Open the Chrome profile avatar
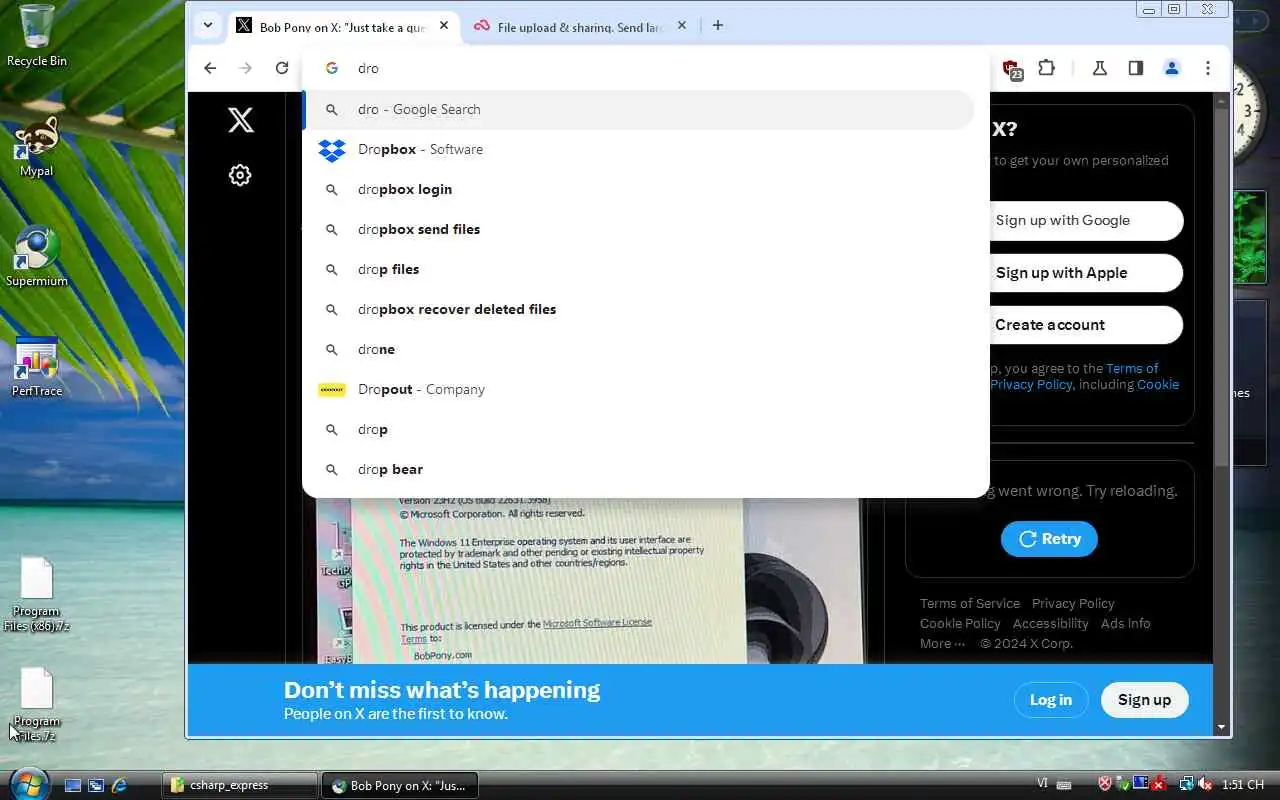The height and width of the screenshot is (800, 1280). (x=1172, y=68)
